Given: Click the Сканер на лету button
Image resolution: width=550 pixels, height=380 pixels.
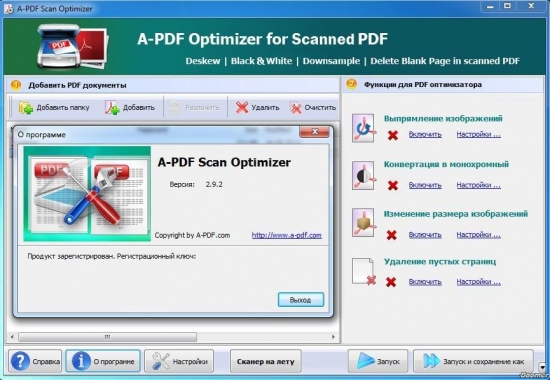Looking at the screenshot, I should click(266, 361).
